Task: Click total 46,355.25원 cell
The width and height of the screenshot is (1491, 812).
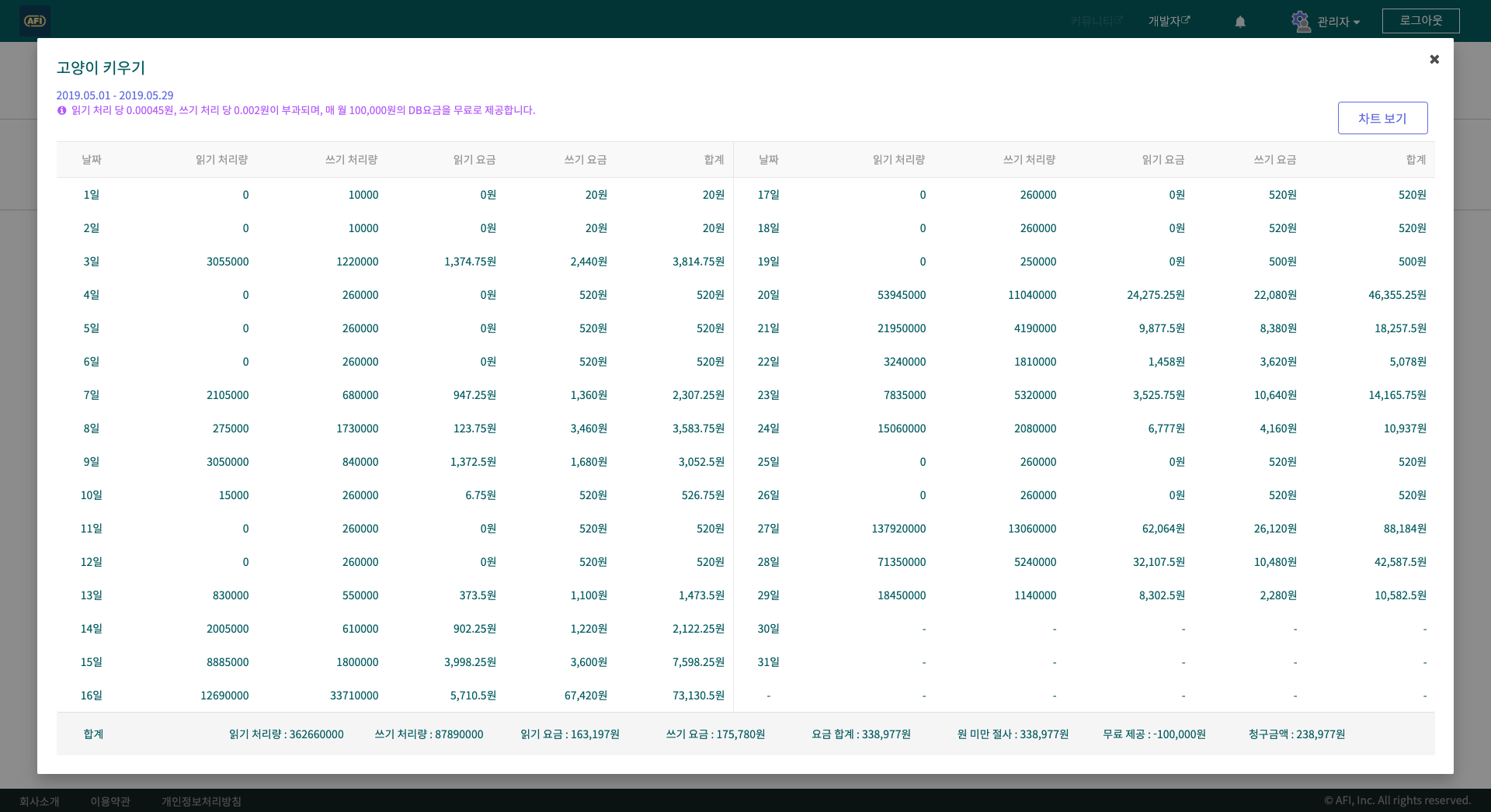Action: 1397,295
